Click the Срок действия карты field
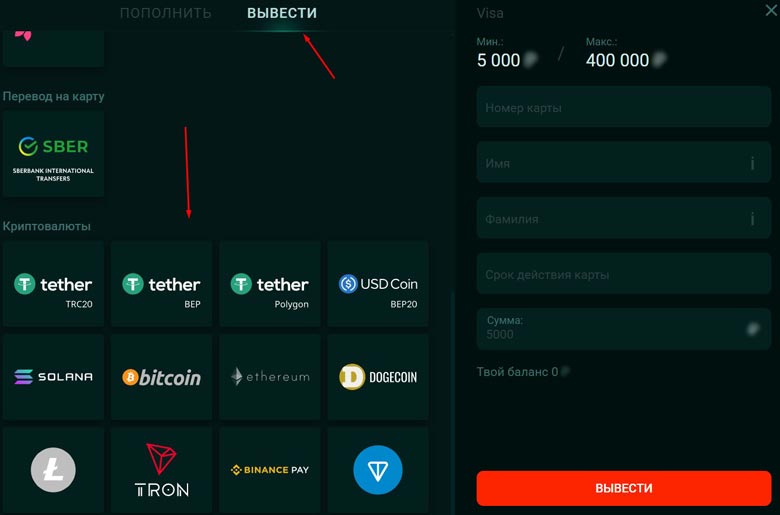The image size is (780, 515). point(624,274)
